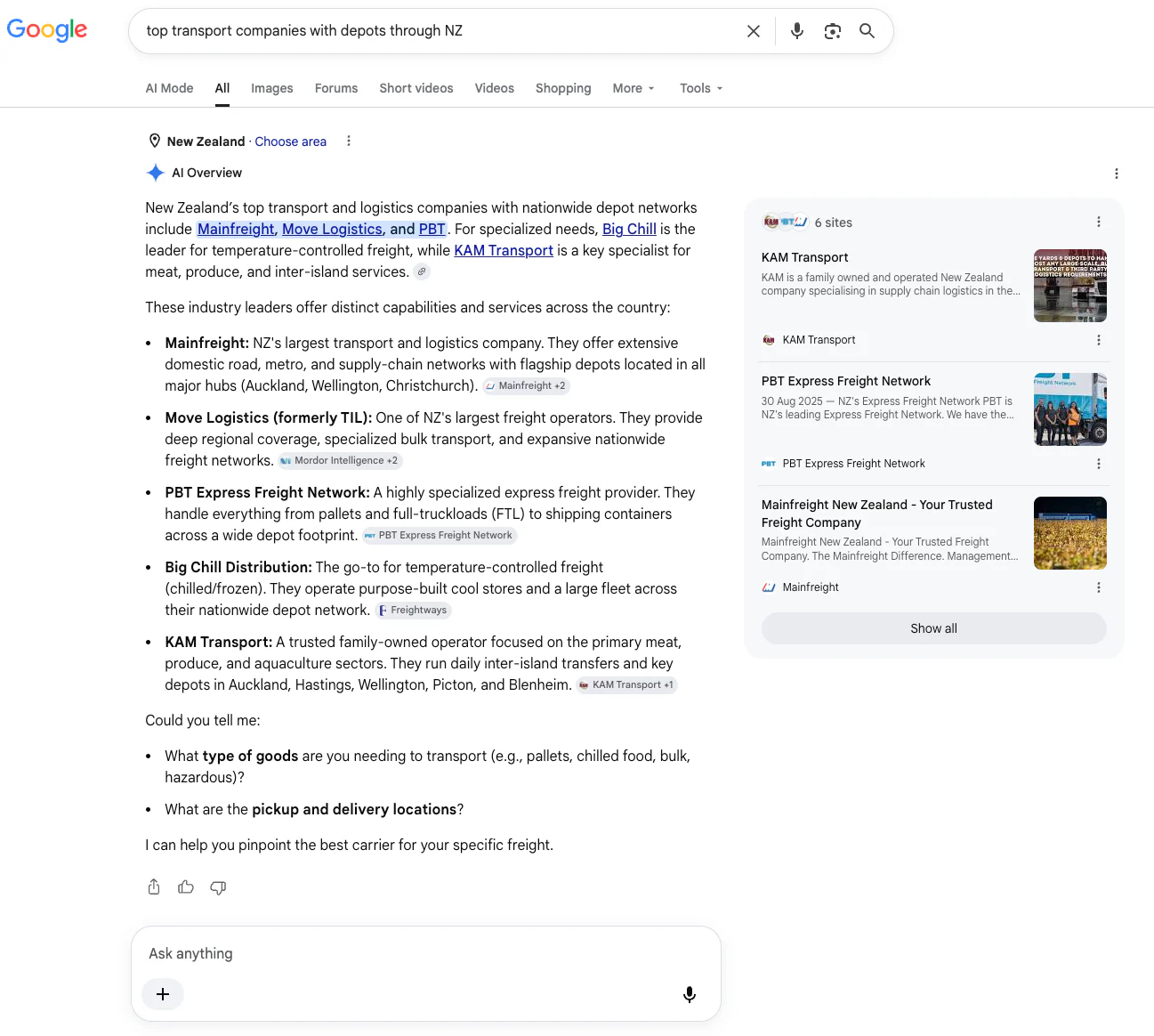The image size is (1154, 1036).
Task: Expand the Tools dropdown
Action: [701, 88]
